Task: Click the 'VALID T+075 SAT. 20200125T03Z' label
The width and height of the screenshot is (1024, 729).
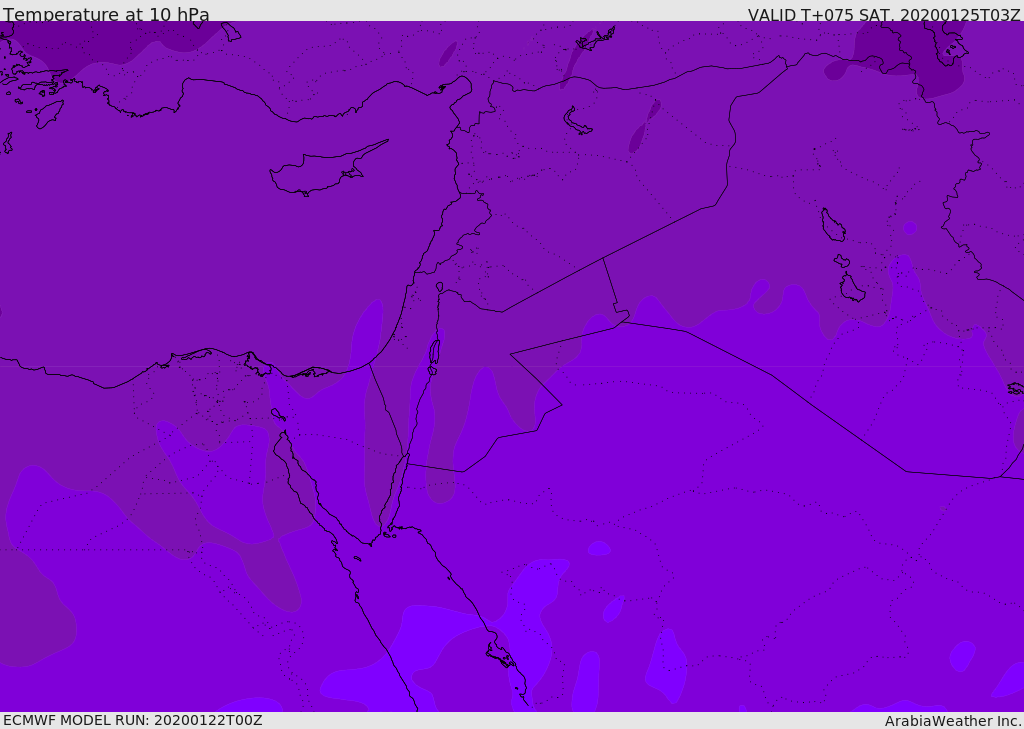Action: pyautogui.click(x=884, y=14)
